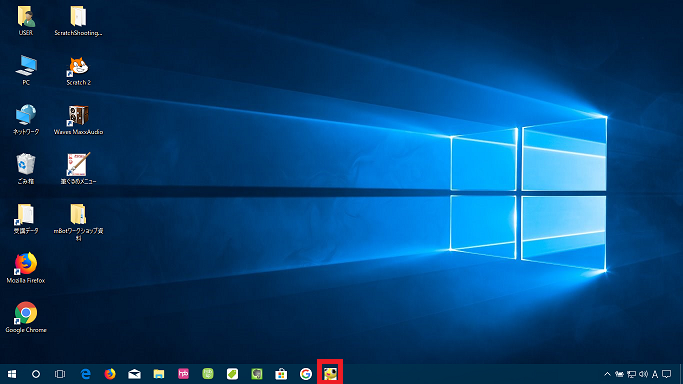
Task: Select the mBotワークショップ資料 folder
Action: click(x=78, y=221)
